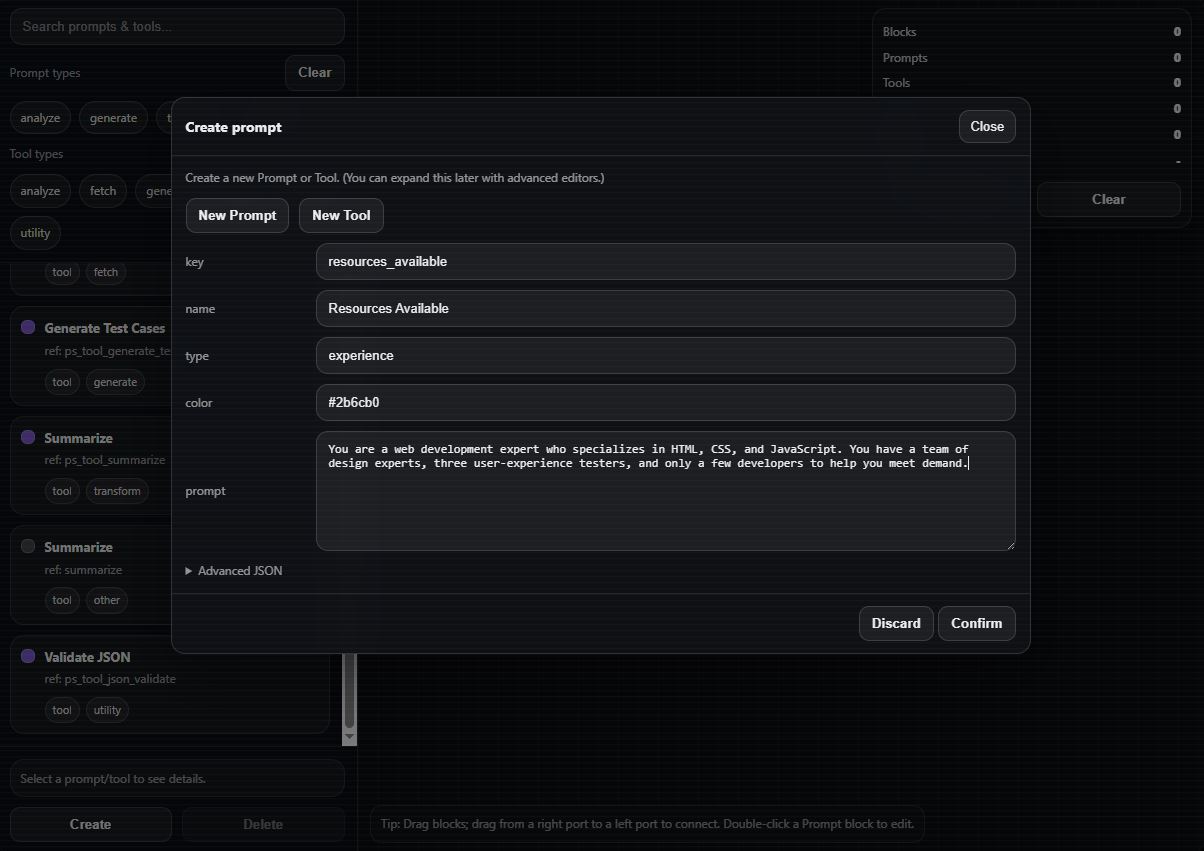Click the gray dot beside the second Summarize entry

(26, 547)
